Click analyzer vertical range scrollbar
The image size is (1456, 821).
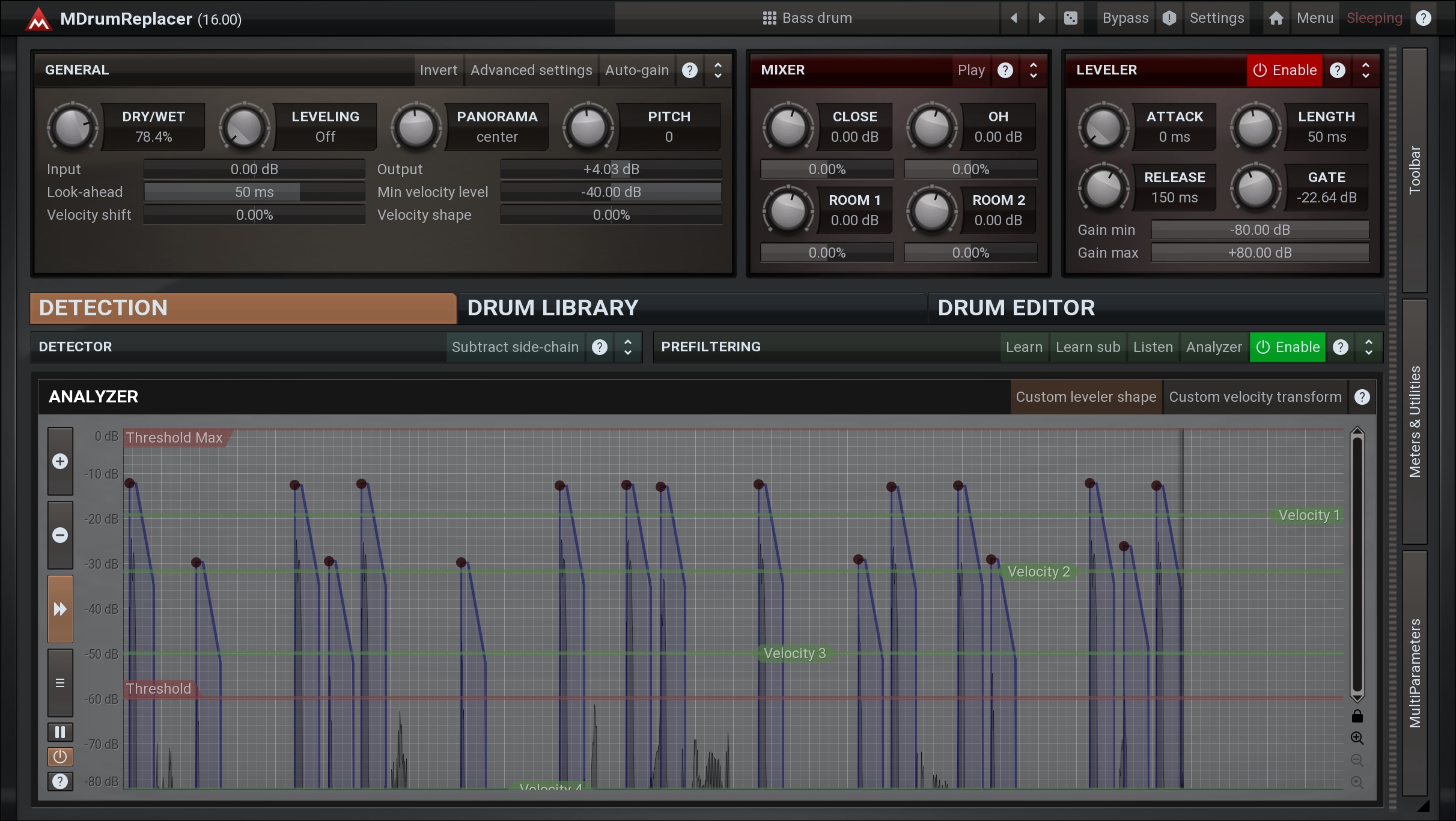pyautogui.click(x=1357, y=565)
